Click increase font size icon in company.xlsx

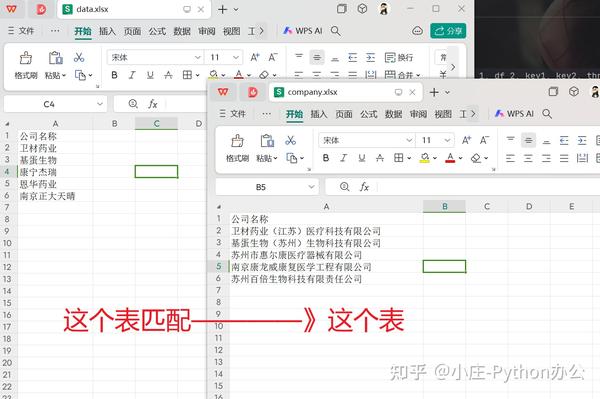pyautogui.click(x=466, y=140)
